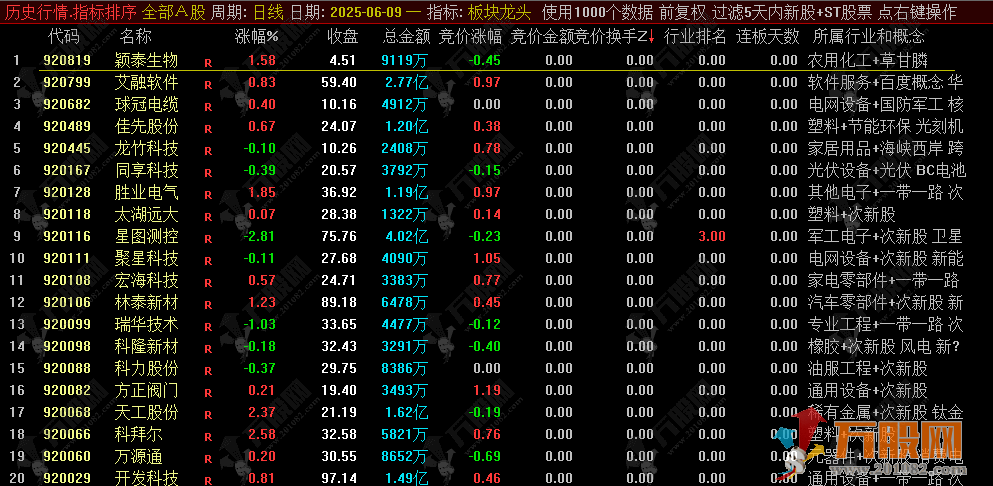The height and width of the screenshot is (486, 993).
Task: Click the R marker beside 开发科技
Action: (x=208, y=482)
